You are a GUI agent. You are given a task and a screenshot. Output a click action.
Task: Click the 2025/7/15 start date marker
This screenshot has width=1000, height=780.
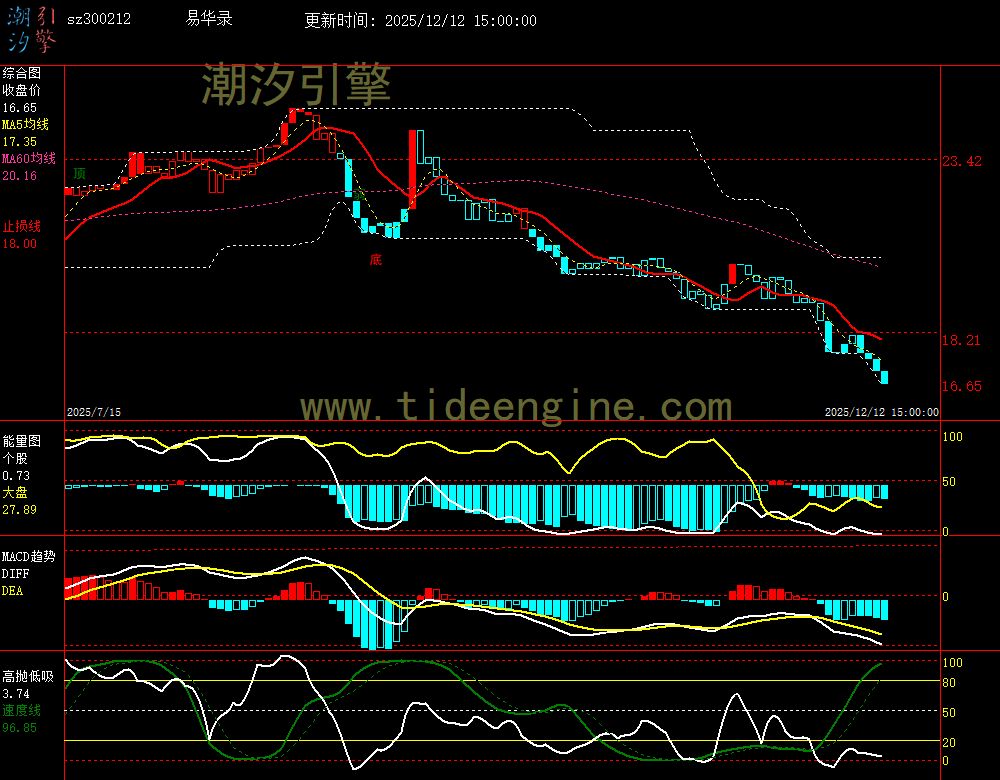coord(93,412)
